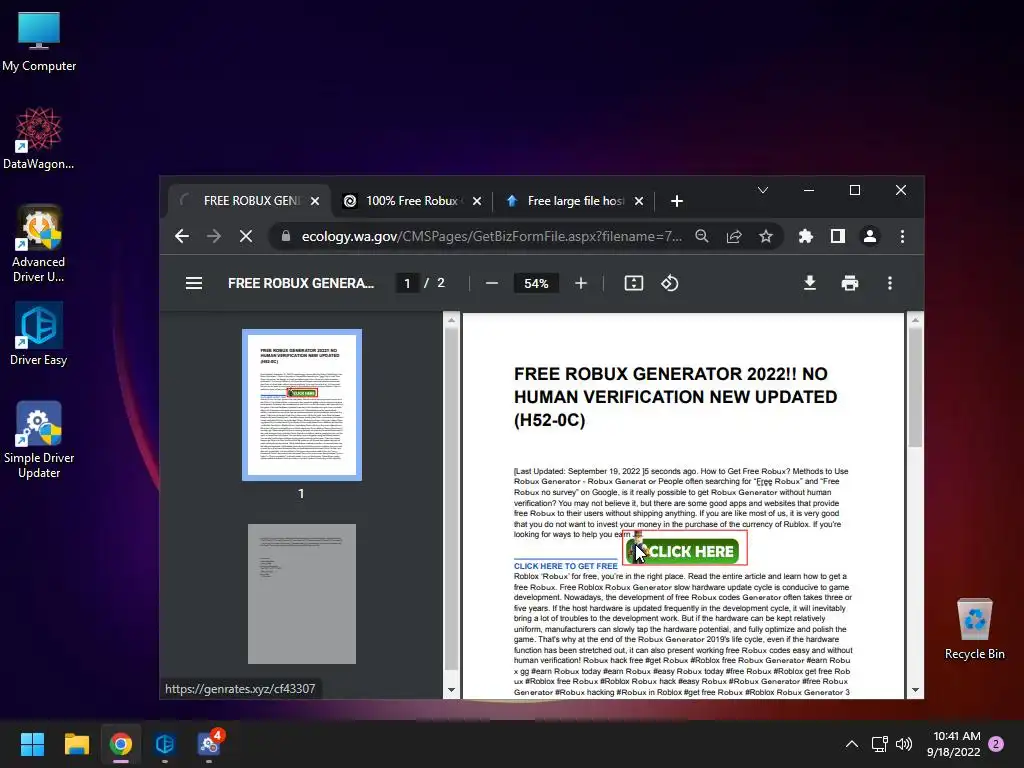
Task: Go forward in Chrome history
Action: click(x=214, y=236)
